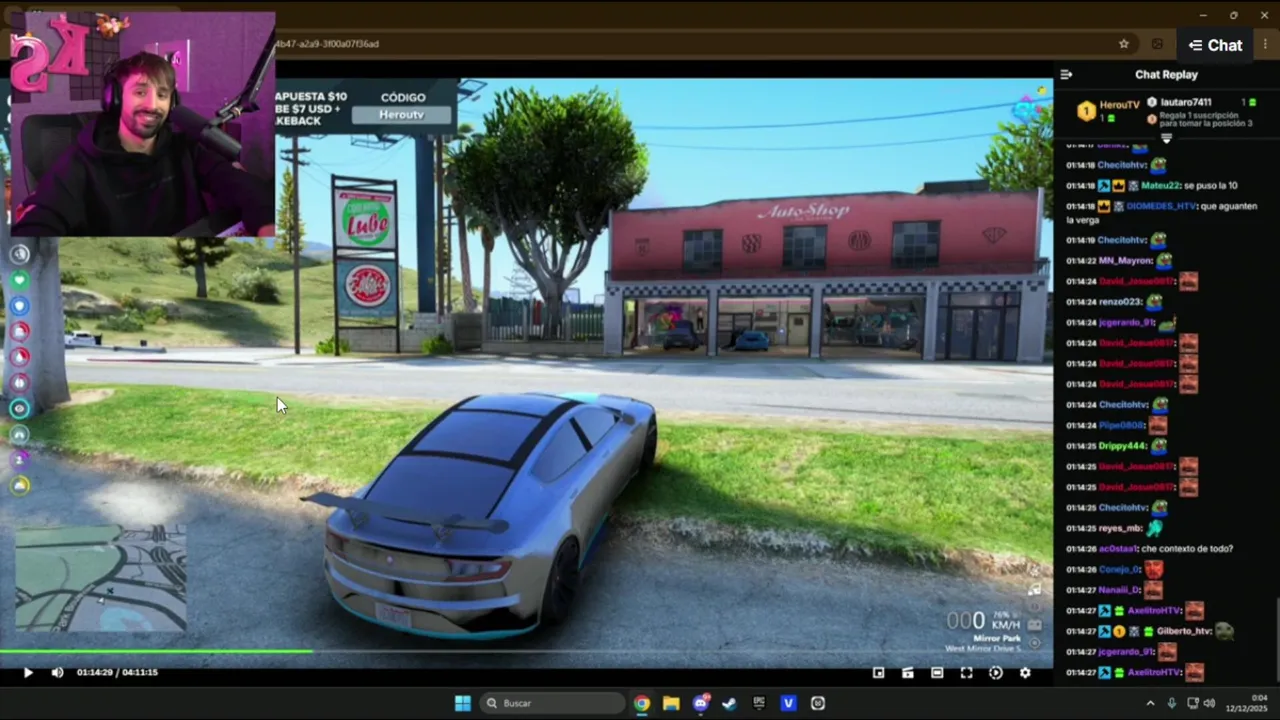
Task: Click username MN_Mayron in chat
Action: 1126,261
